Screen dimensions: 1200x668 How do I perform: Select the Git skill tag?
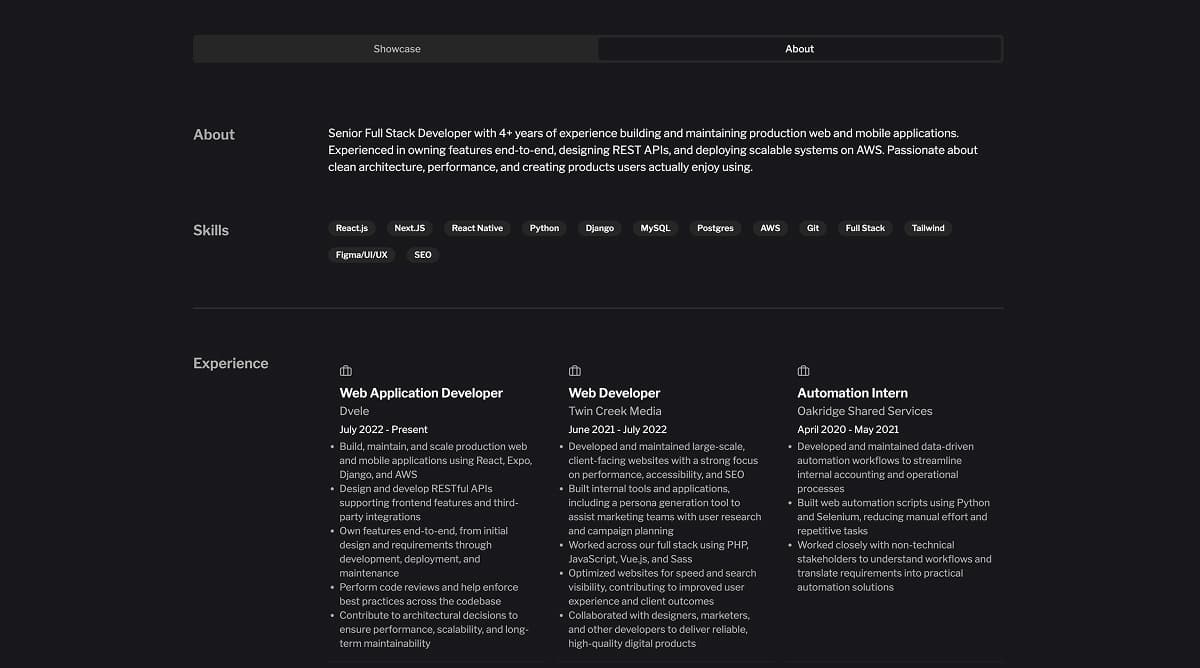pyautogui.click(x=813, y=228)
